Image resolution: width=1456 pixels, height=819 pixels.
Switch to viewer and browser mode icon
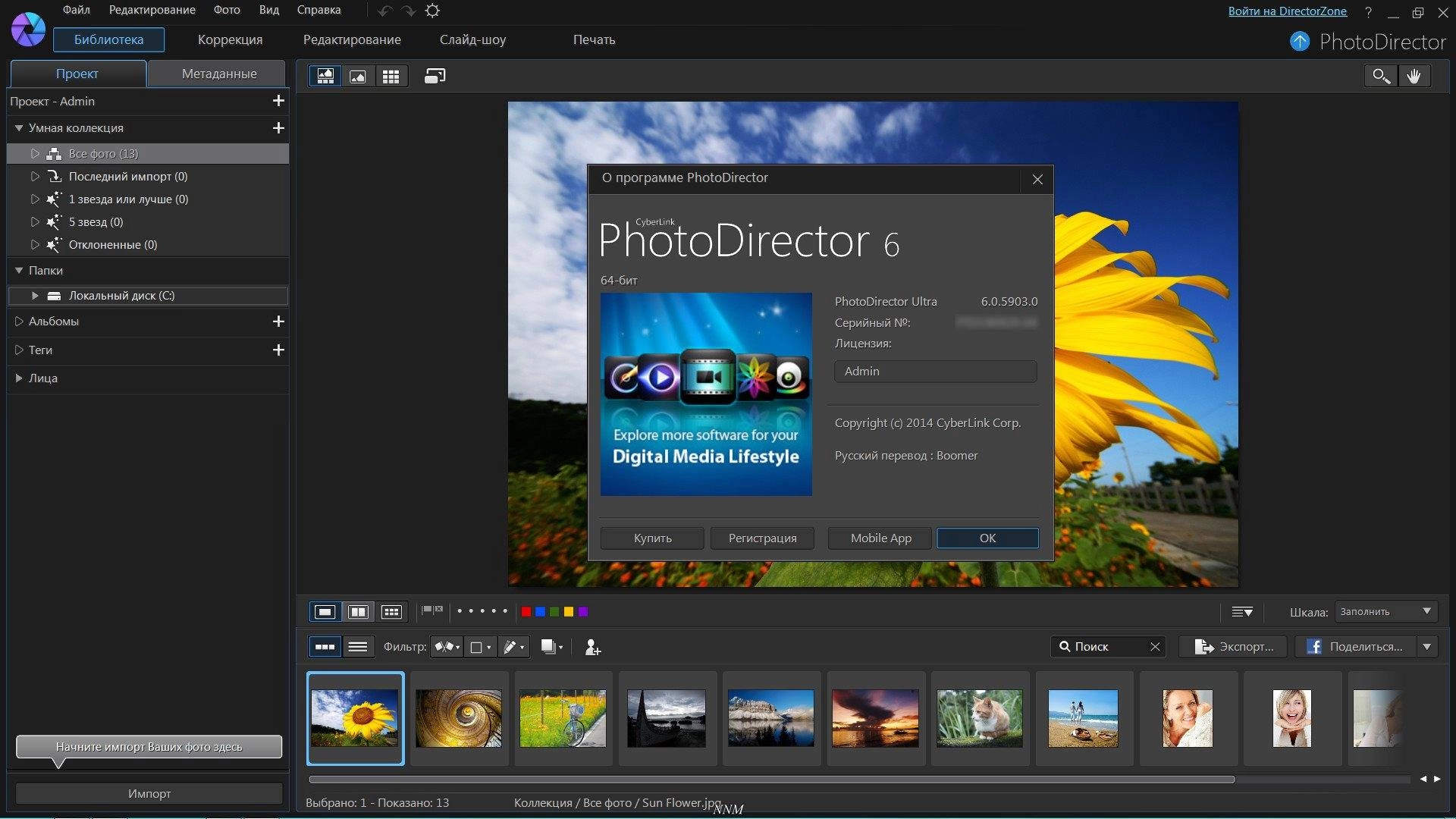coord(325,76)
